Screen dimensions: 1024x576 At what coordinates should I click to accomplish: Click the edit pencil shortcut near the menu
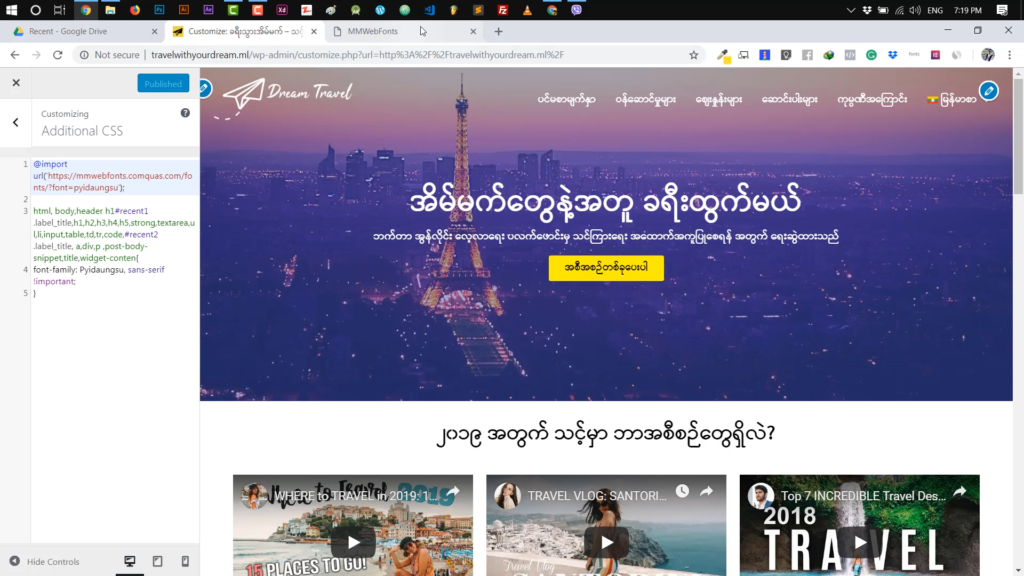tap(989, 91)
